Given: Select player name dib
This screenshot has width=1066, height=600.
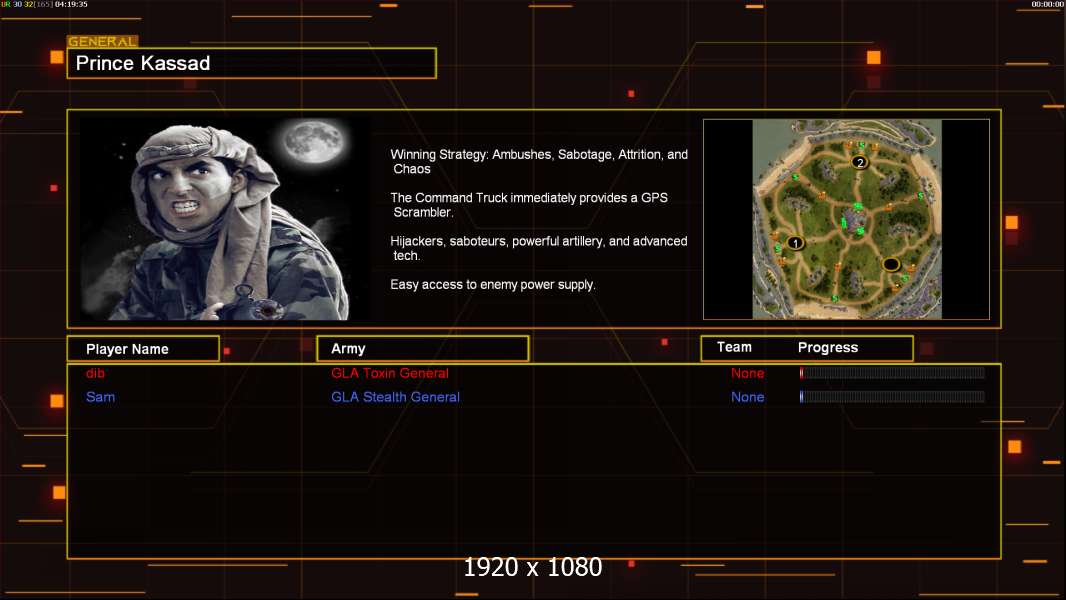Looking at the screenshot, I should pyautogui.click(x=95, y=373).
